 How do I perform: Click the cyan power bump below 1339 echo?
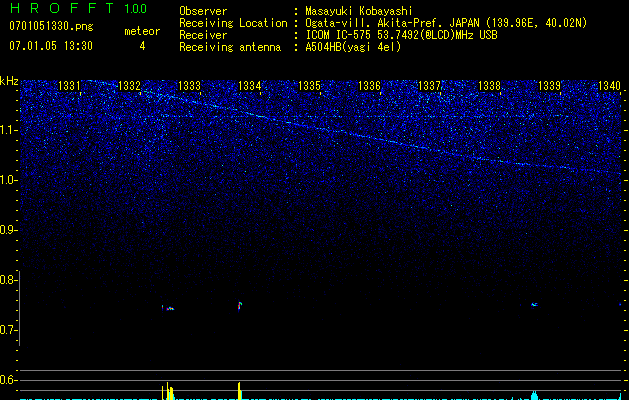[x=534, y=395]
